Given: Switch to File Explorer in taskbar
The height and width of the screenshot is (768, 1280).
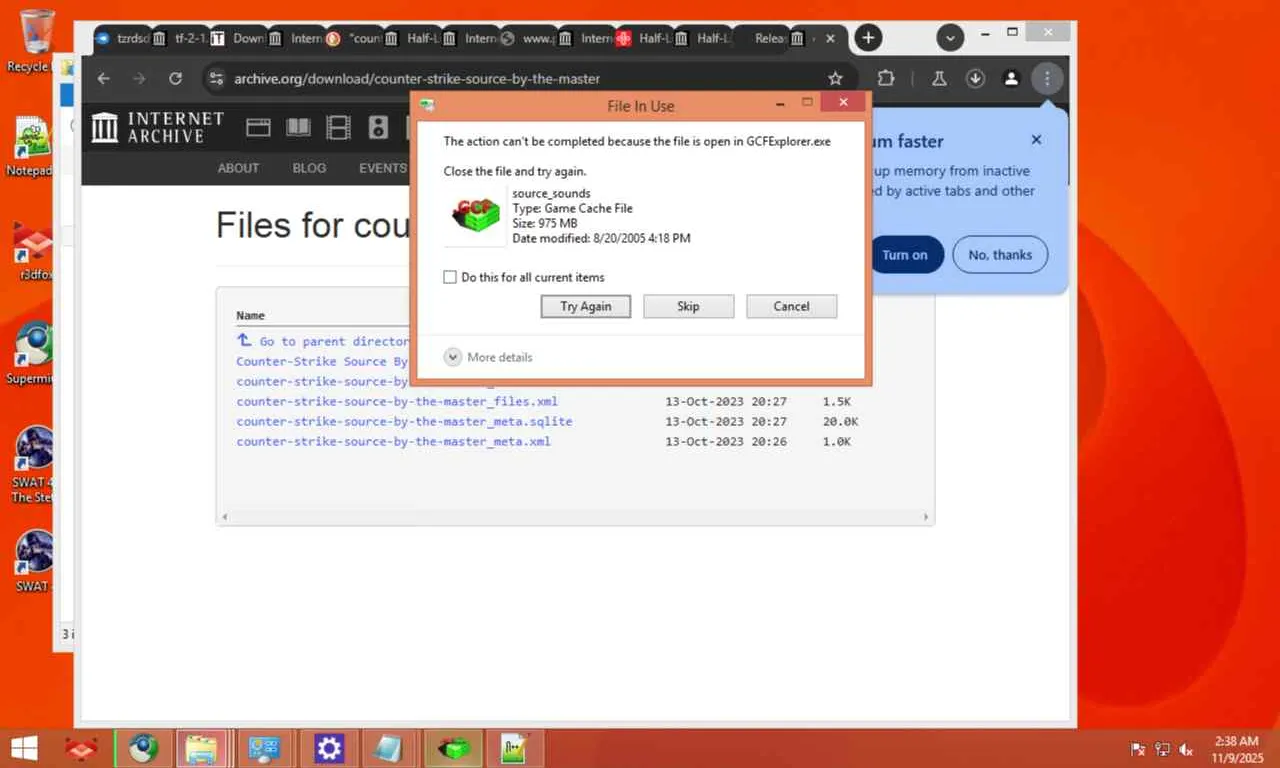Looking at the screenshot, I should click(203, 748).
